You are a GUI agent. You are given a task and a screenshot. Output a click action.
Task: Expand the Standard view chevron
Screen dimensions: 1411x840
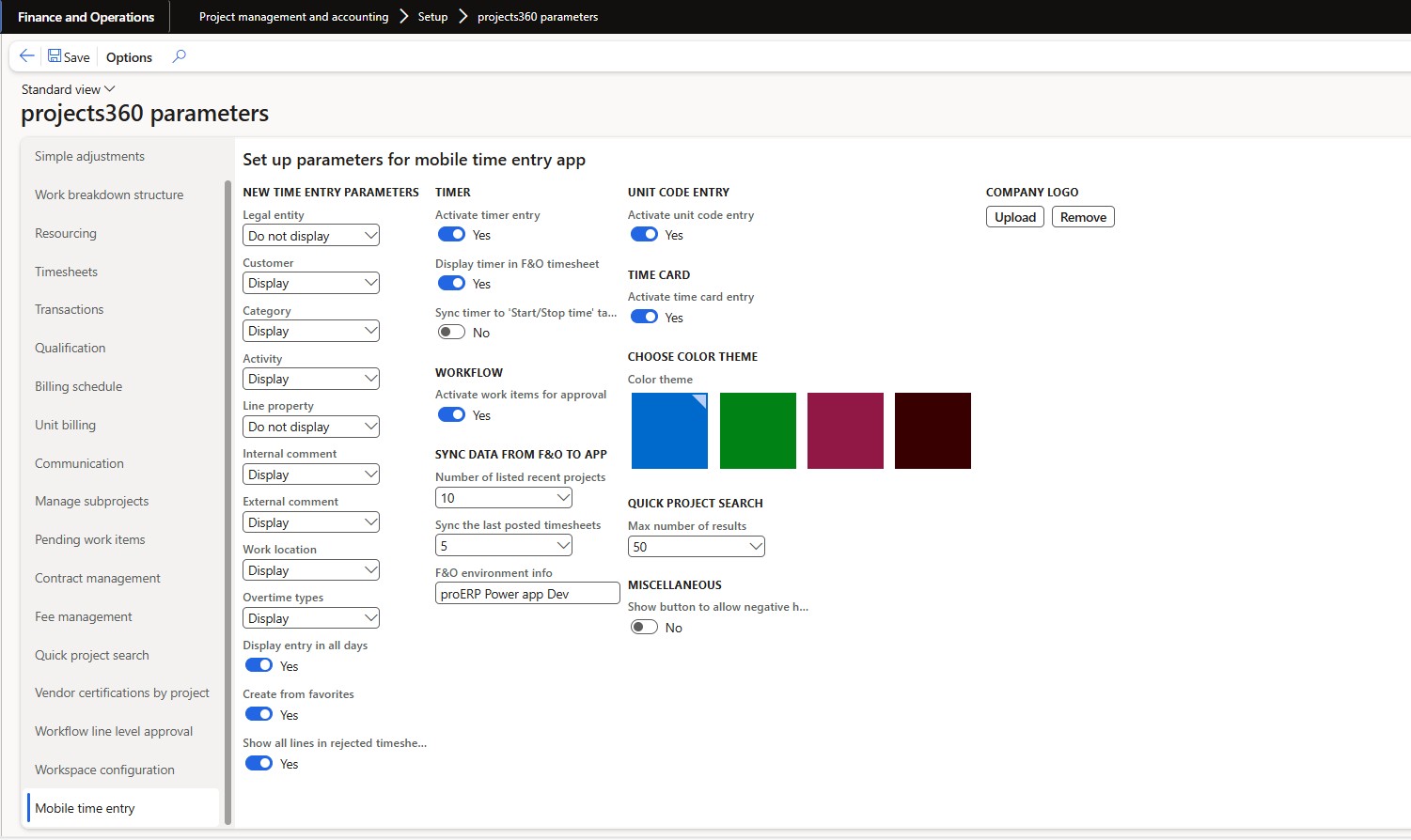click(x=110, y=89)
